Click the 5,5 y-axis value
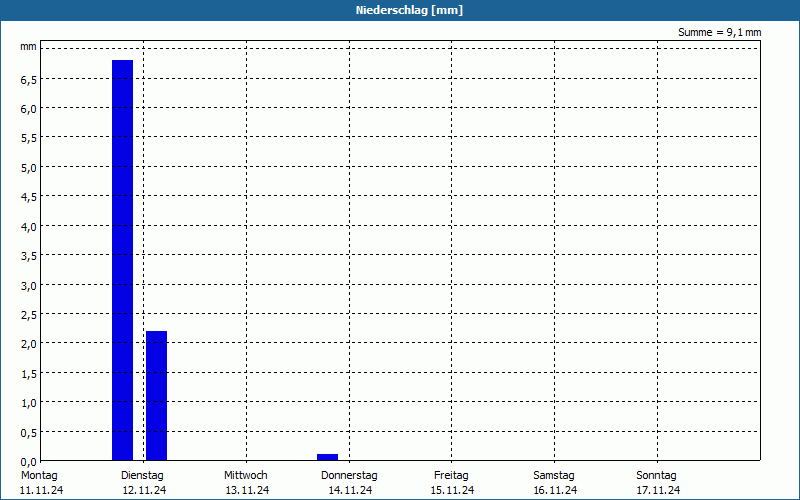The image size is (800, 500). coord(29,138)
